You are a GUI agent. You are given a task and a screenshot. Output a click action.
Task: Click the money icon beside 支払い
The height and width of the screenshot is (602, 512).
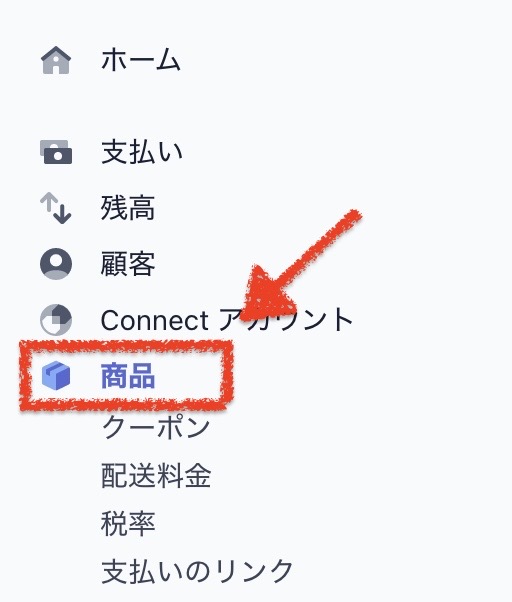click(56, 152)
